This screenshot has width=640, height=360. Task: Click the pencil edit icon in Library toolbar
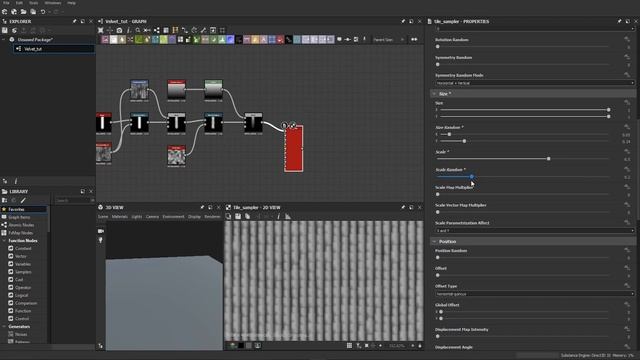coord(23,200)
